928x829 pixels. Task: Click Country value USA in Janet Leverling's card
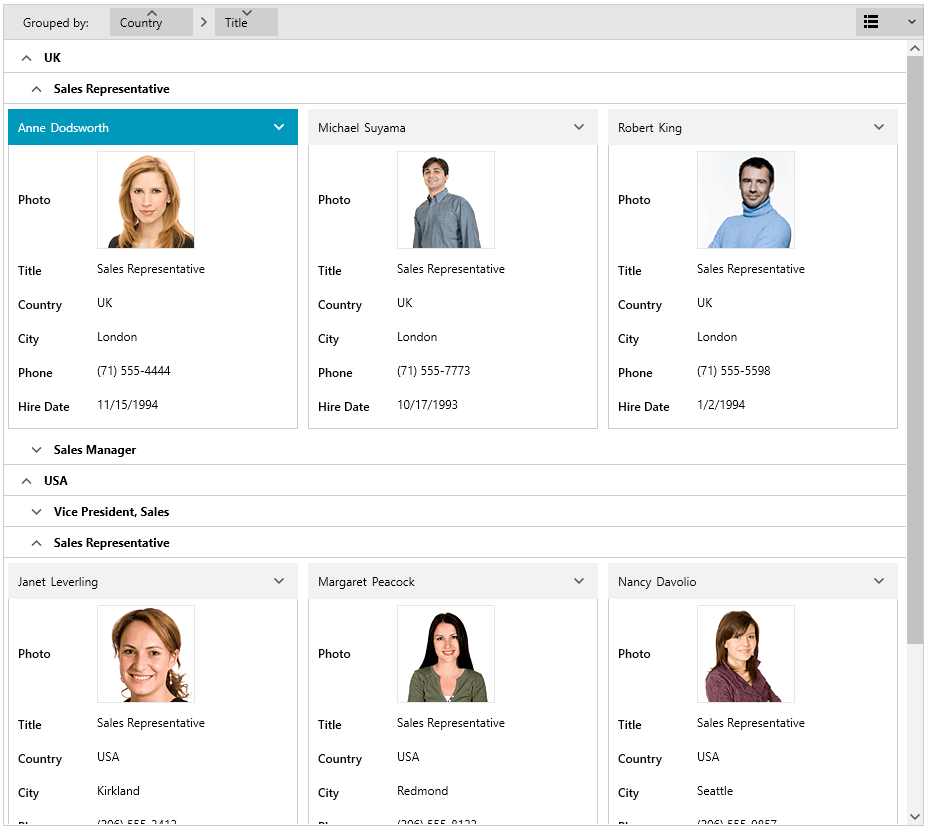(108, 757)
